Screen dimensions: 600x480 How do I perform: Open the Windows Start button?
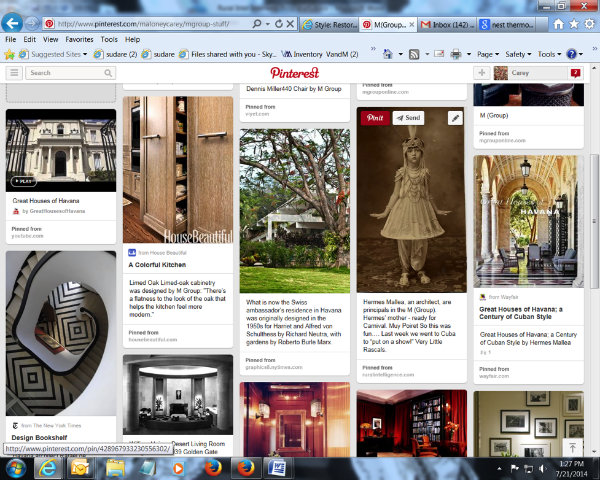coord(15,468)
